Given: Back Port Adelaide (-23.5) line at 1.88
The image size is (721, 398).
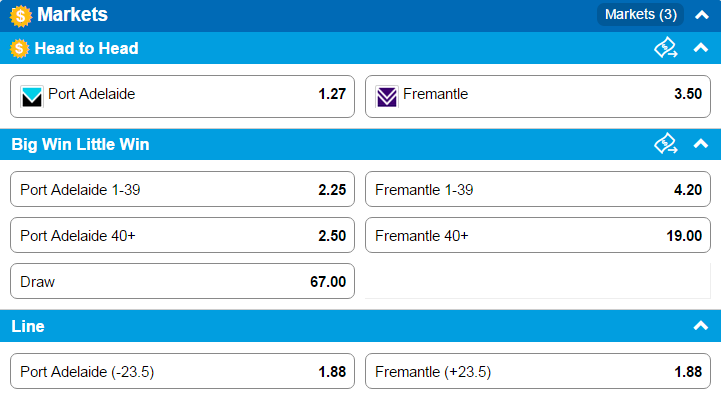Looking at the screenshot, I should pos(183,371).
